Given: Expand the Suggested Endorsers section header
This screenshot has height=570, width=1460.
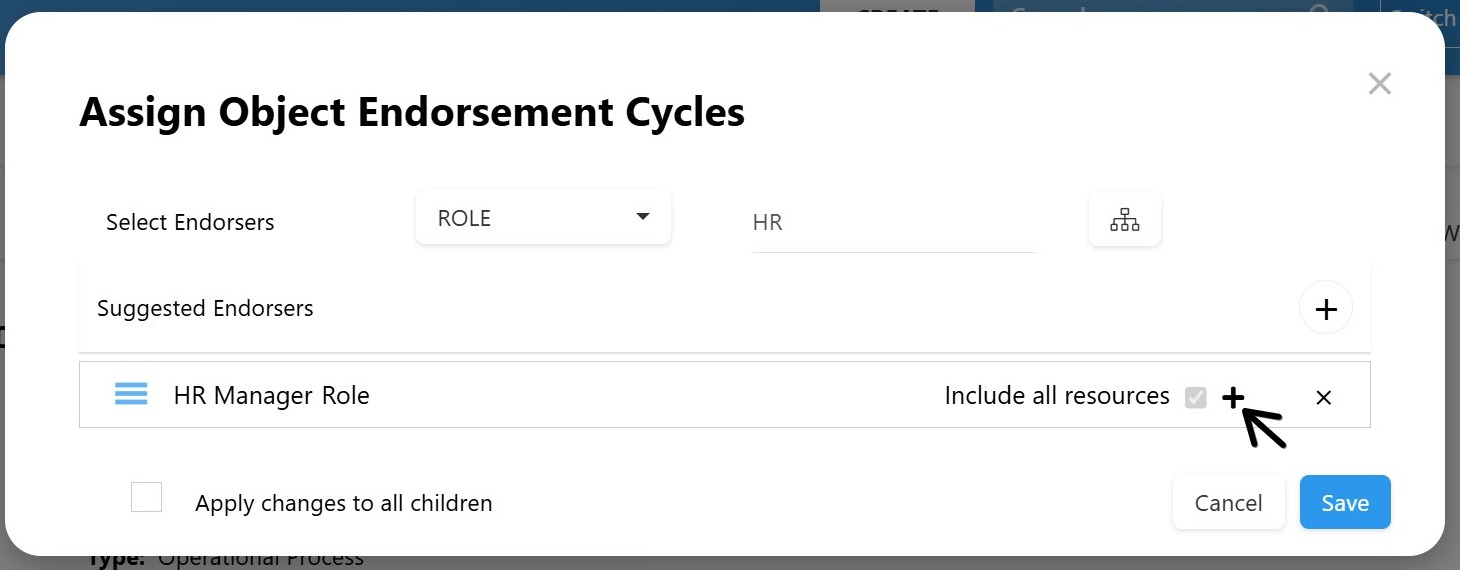Looking at the screenshot, I should (x=205, y=308).
